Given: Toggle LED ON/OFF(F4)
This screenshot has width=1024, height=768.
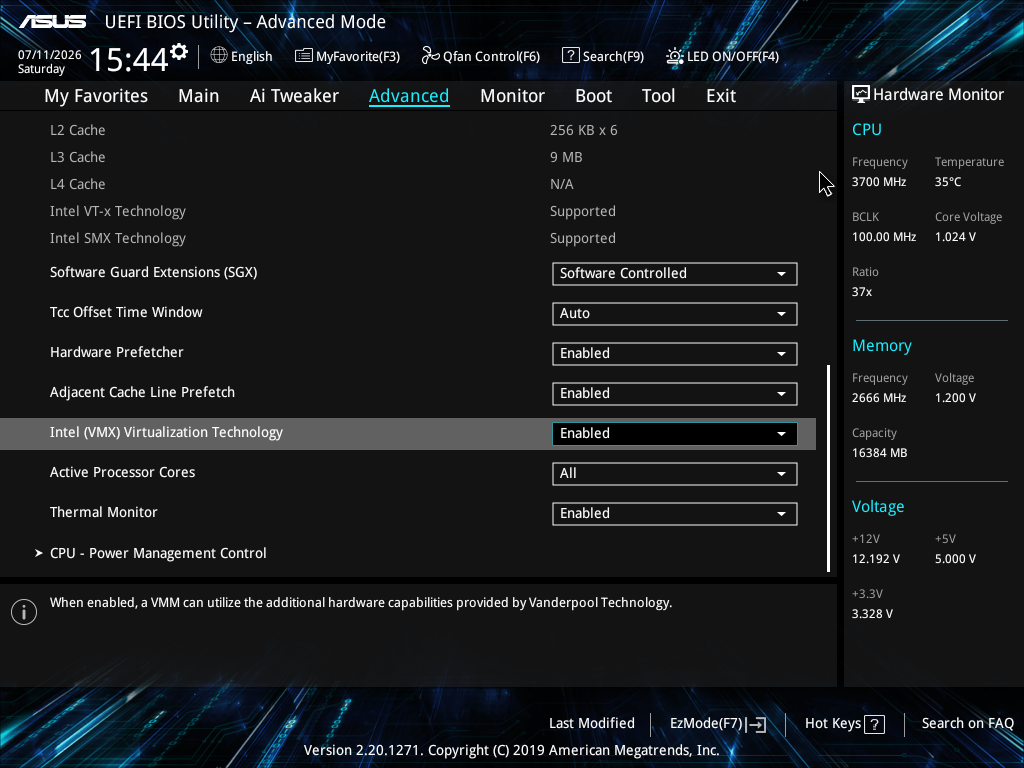Looking at the screenshot, I should point(722,56).
